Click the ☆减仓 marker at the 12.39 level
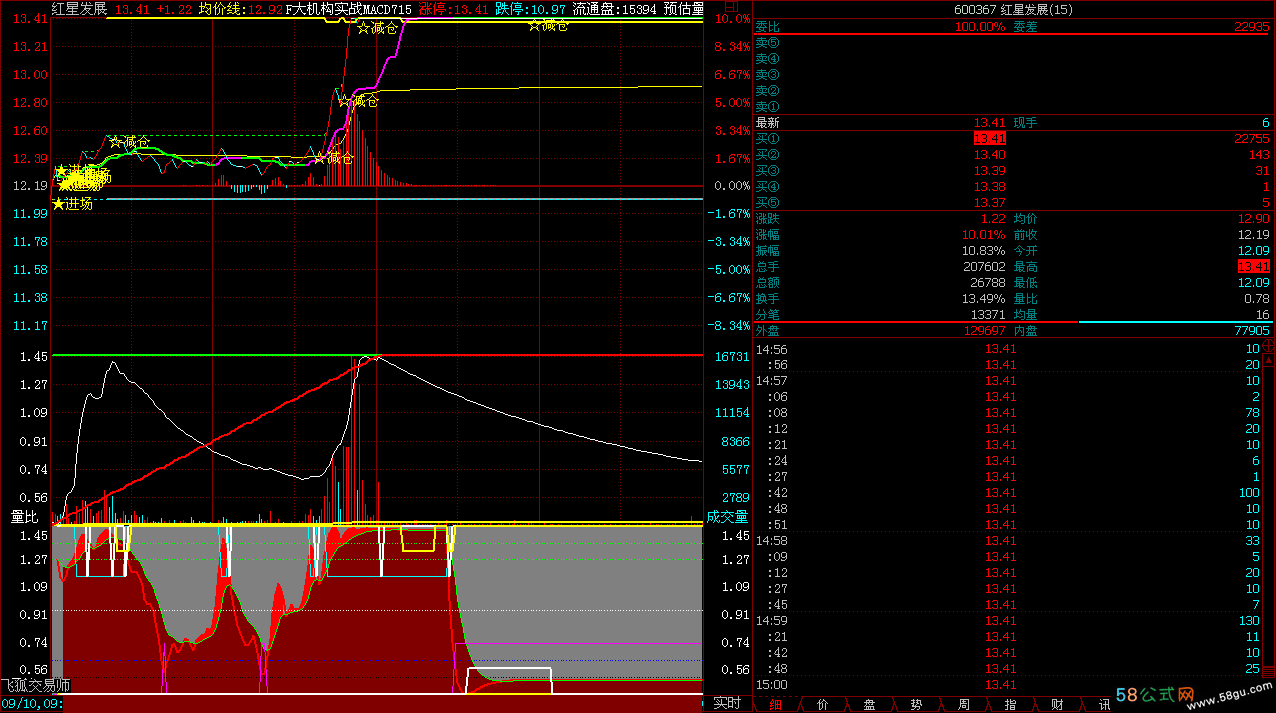 [333, 158]
